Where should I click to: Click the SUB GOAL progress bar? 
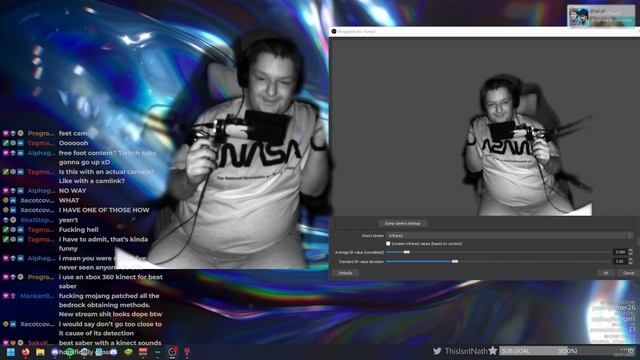pos(568,351)
